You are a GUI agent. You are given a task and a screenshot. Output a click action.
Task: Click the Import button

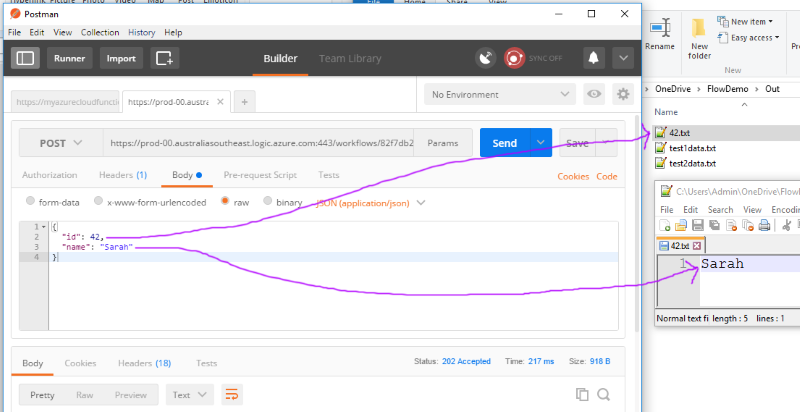point(121,58)
